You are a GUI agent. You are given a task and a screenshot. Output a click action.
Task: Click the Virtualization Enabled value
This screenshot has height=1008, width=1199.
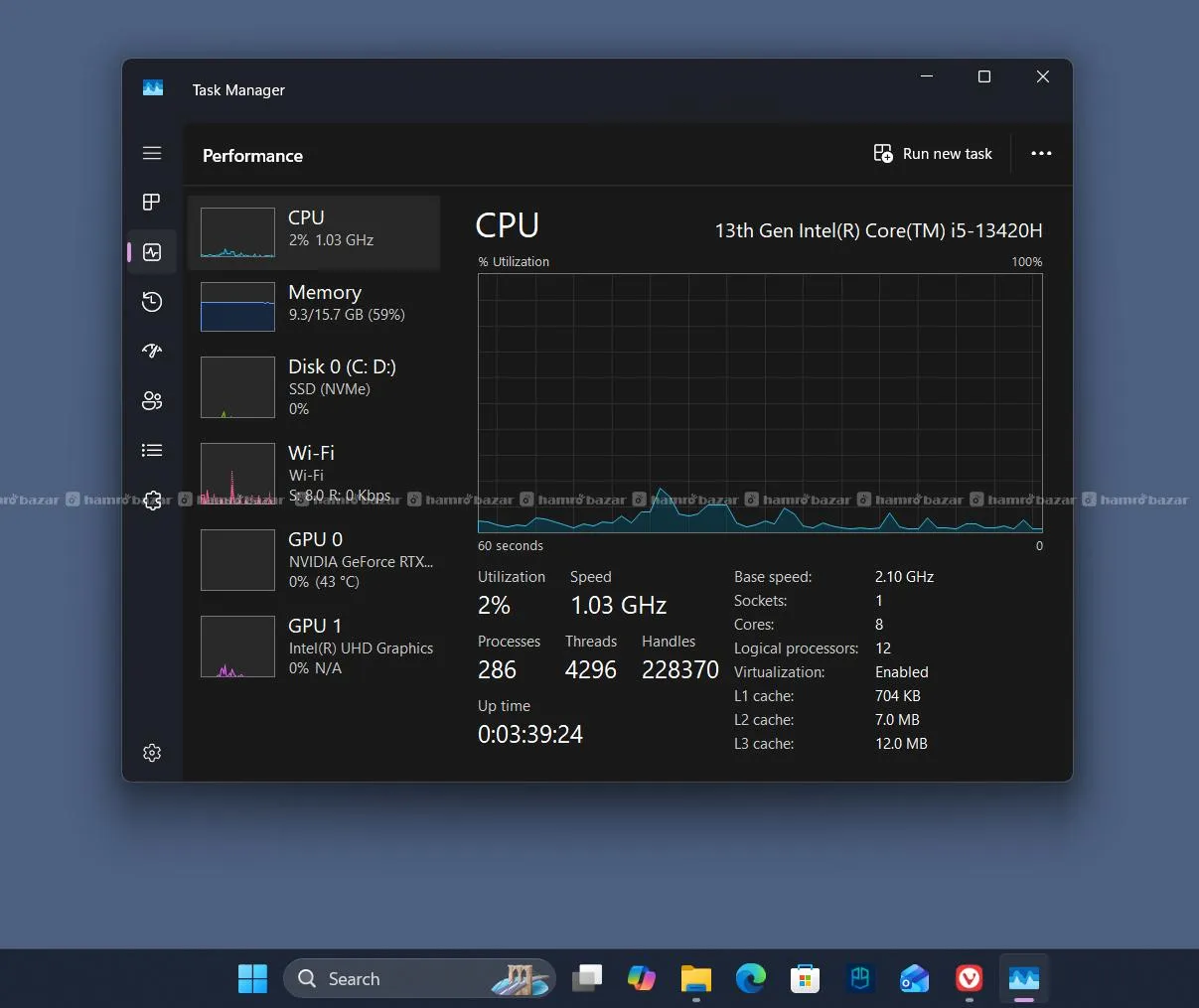[x=902, y=672]
